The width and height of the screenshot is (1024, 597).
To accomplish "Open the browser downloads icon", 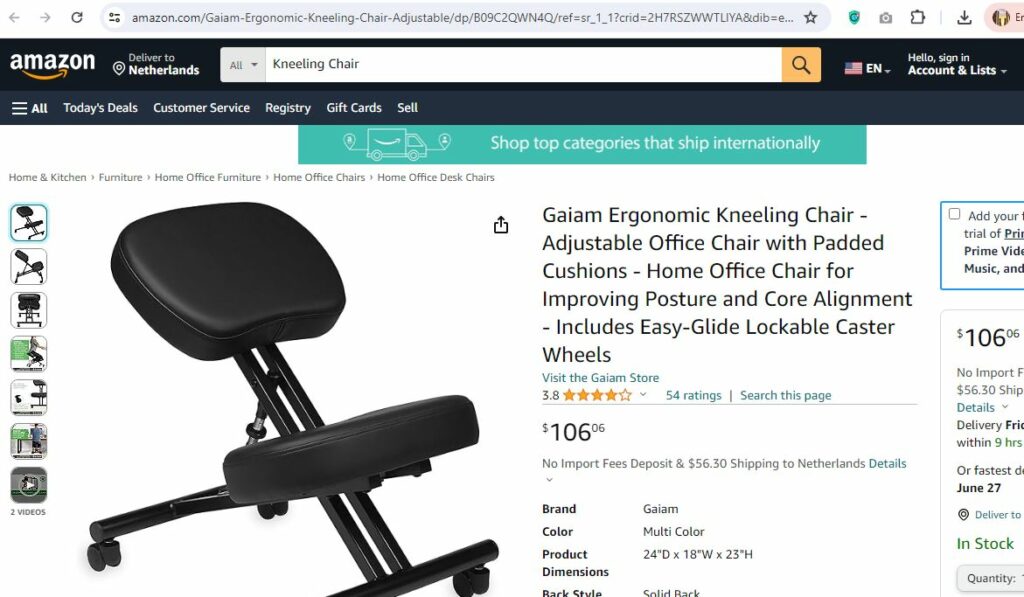I will 964,18.
